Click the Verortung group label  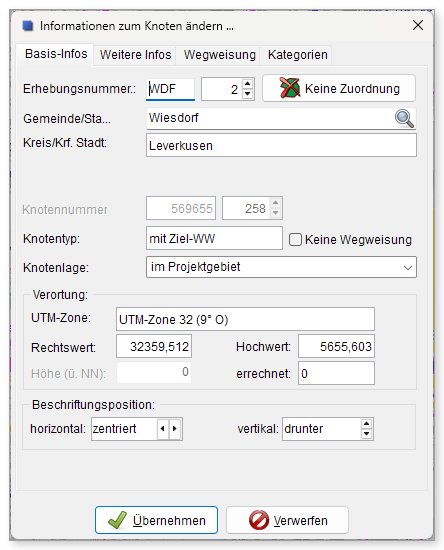(x=60, y=295)
